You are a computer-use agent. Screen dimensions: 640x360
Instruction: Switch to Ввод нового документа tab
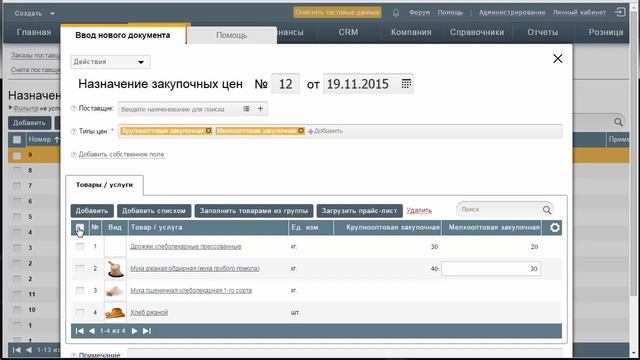pyautogui.click(x=122, y=35)
